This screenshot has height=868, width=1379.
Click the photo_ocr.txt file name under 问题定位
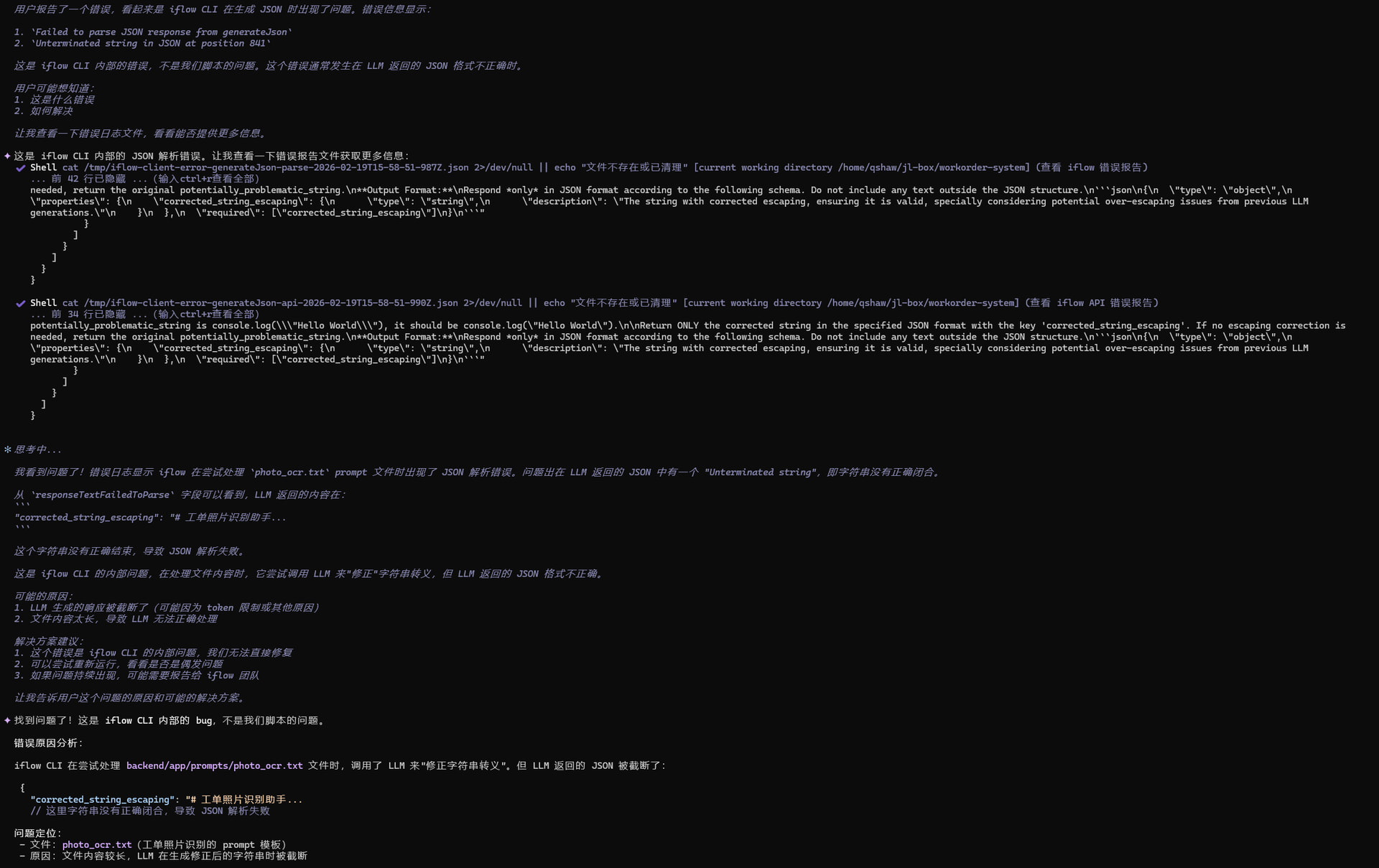tap(97, 845)
